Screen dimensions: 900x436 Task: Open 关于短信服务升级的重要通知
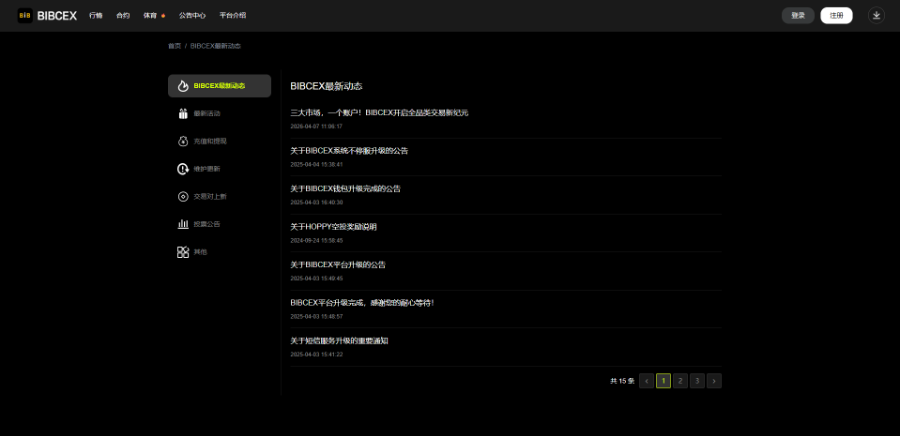tap(340, 341)
